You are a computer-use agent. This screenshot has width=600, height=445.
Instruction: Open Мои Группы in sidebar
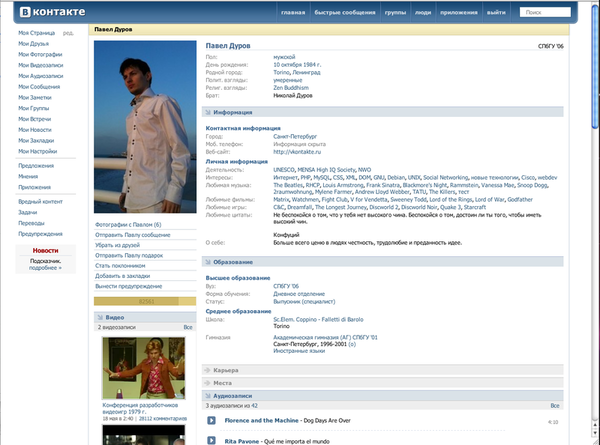click(x=34, y=108)
